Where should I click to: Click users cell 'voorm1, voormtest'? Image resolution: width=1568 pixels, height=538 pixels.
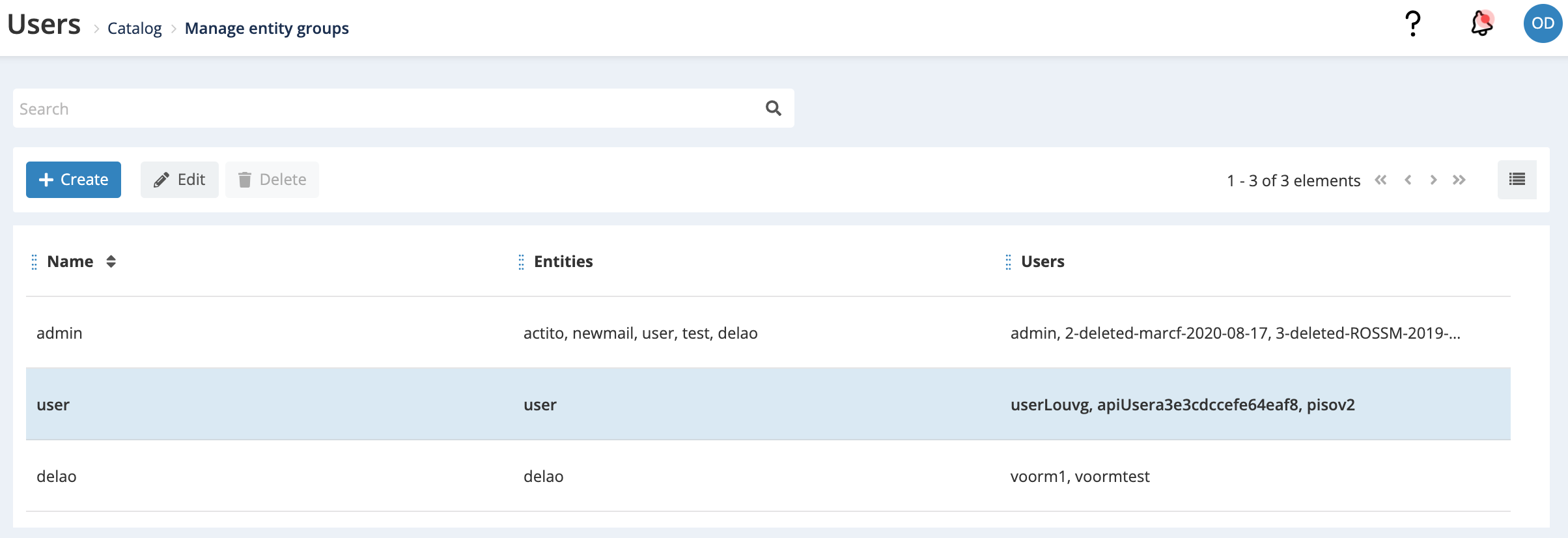coord(1080,476)
